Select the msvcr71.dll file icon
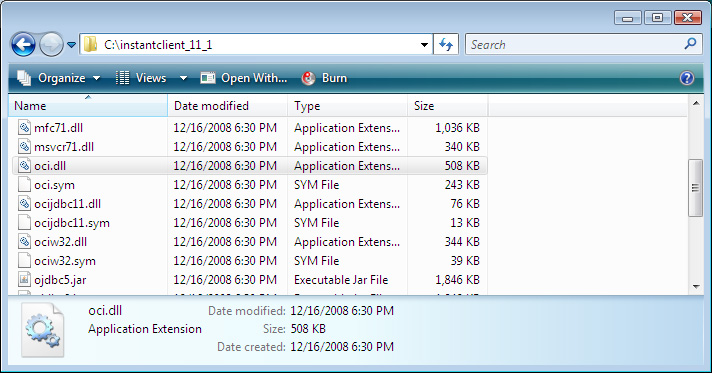The image size is (712, 373). [x=24, y=147]
